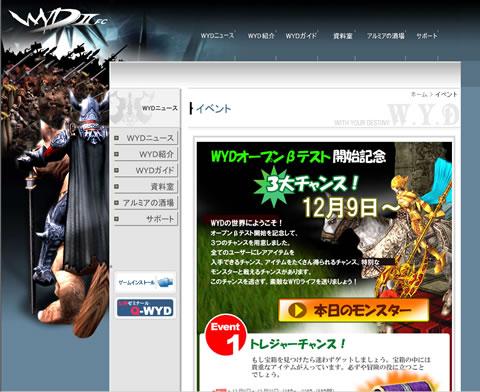Click the green 3大チャンス starburst graphic
The image size is (480, 392).
click(274, 187)
